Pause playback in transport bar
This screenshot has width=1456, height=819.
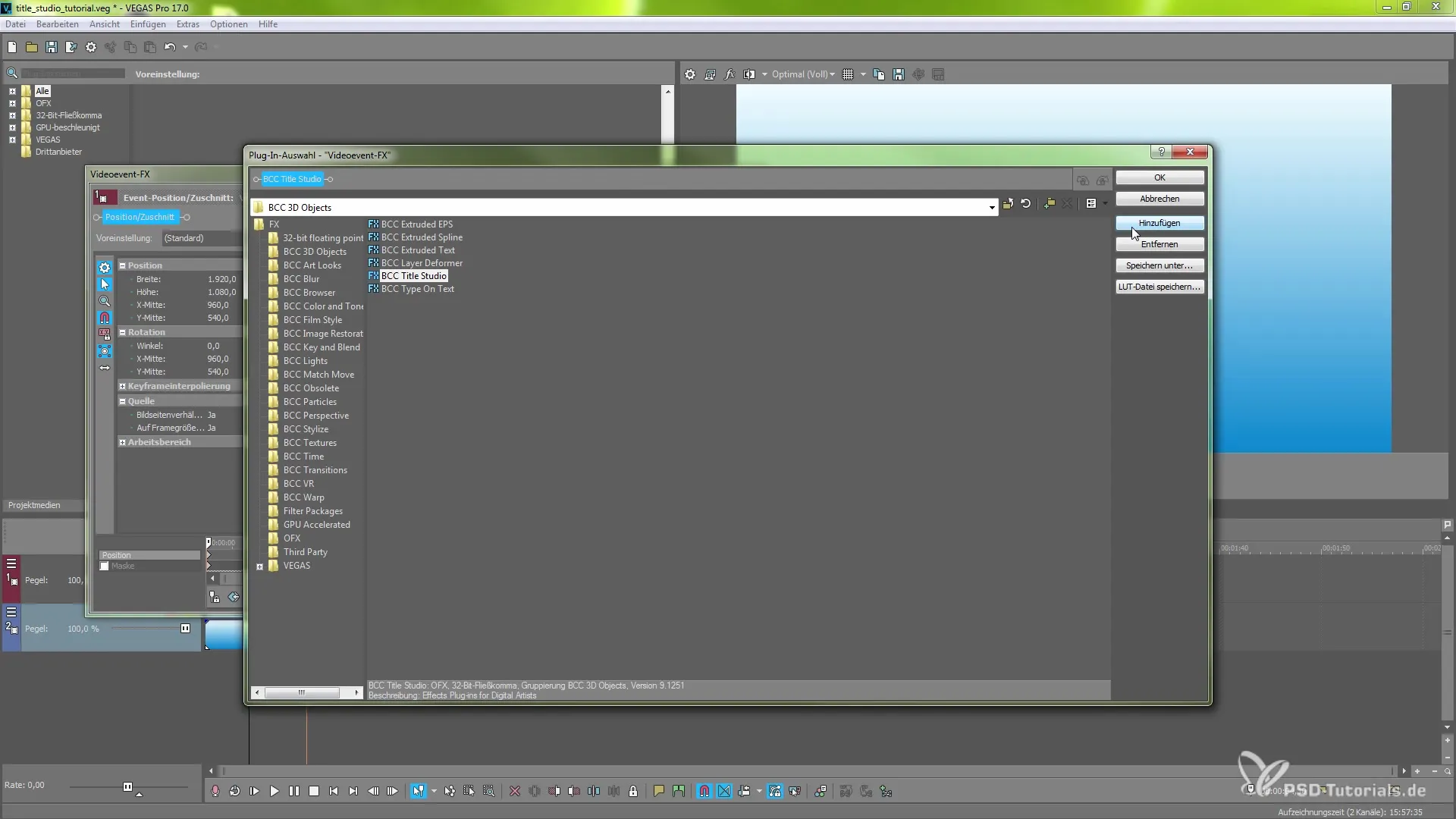[294, 791]
